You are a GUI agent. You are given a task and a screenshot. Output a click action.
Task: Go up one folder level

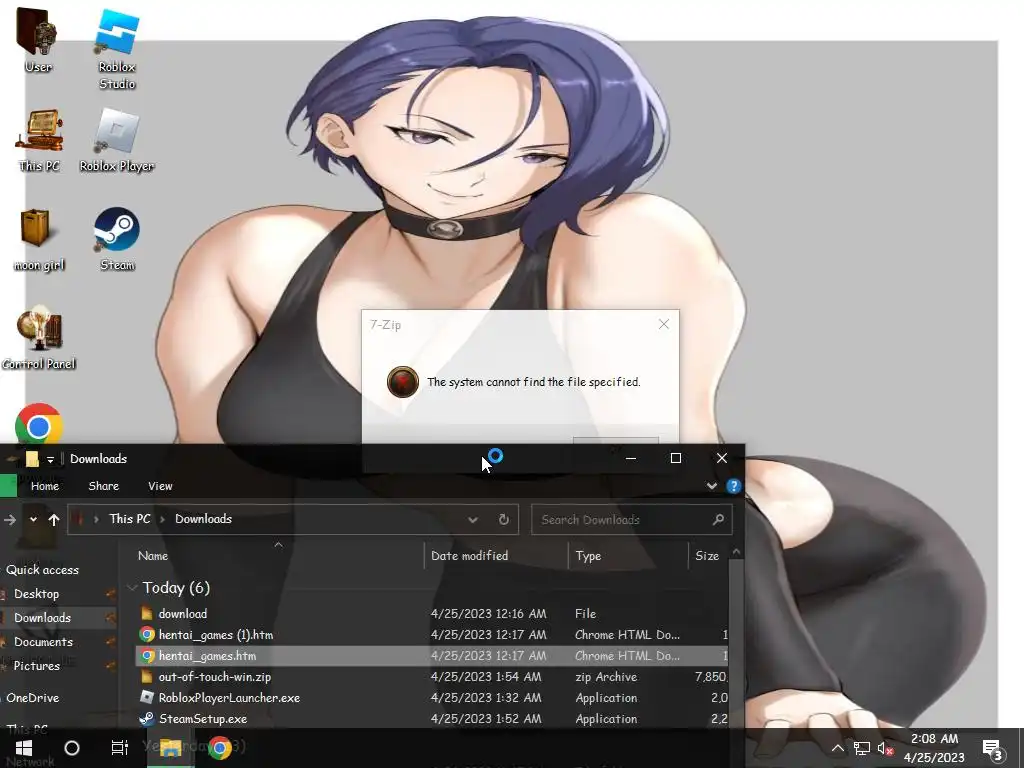point(54,520)
